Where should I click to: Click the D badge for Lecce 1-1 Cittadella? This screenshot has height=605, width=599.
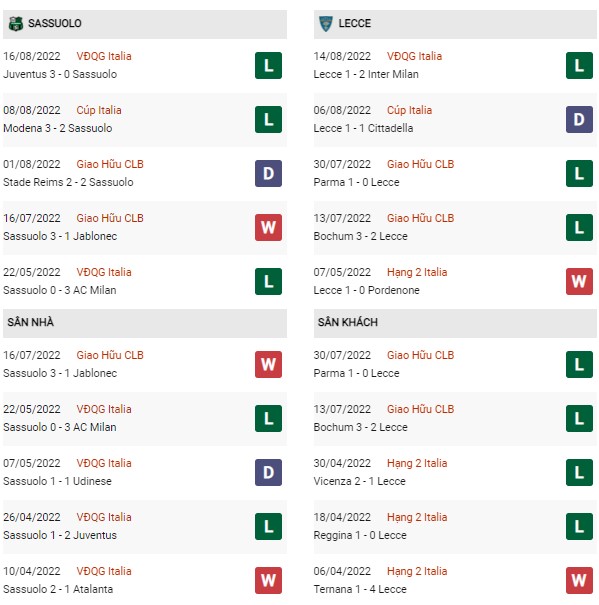coord(579,119)
